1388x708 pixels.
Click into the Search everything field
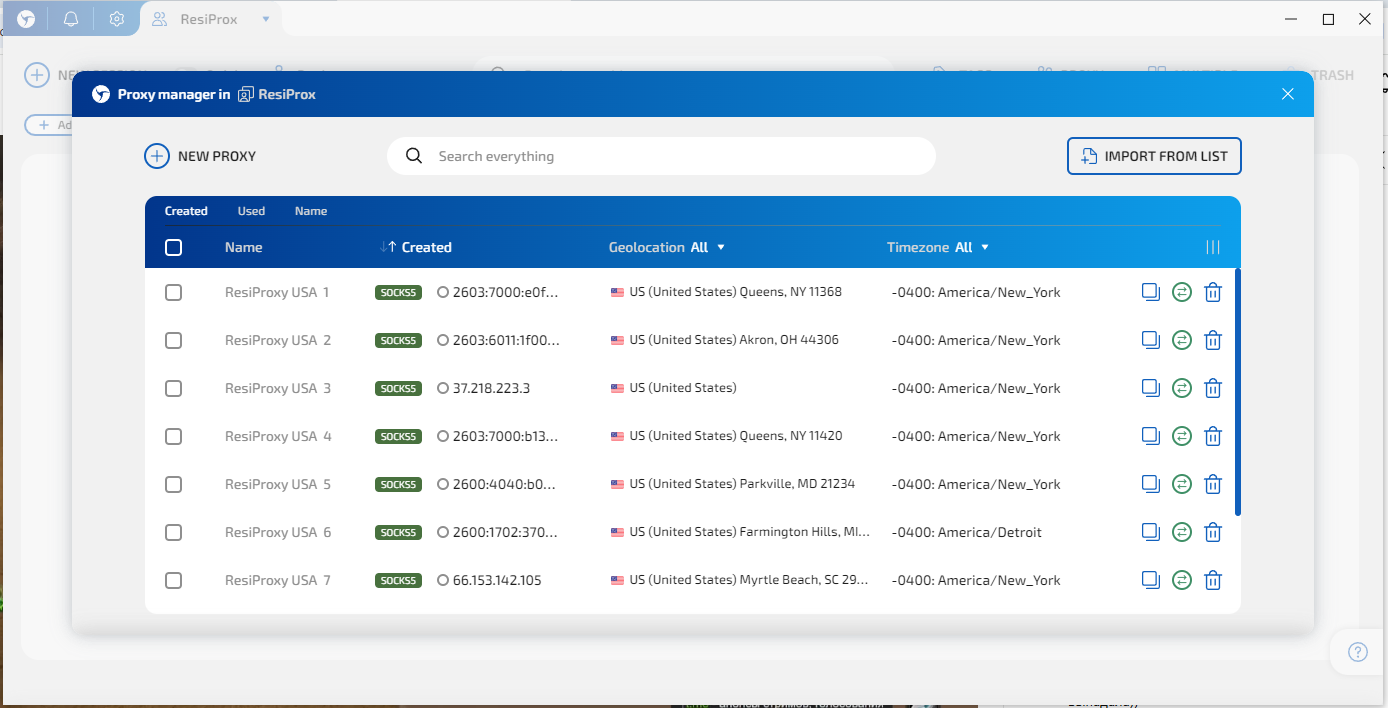[661, 156]
